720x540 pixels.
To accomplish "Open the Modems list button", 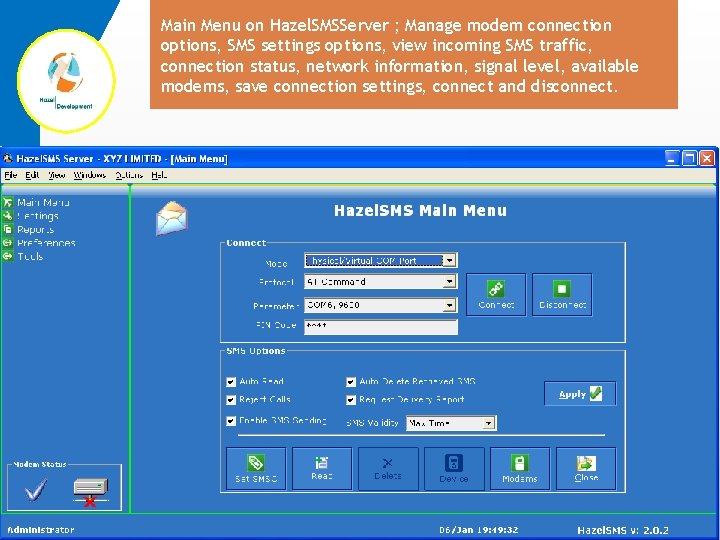I will point(520,469).
